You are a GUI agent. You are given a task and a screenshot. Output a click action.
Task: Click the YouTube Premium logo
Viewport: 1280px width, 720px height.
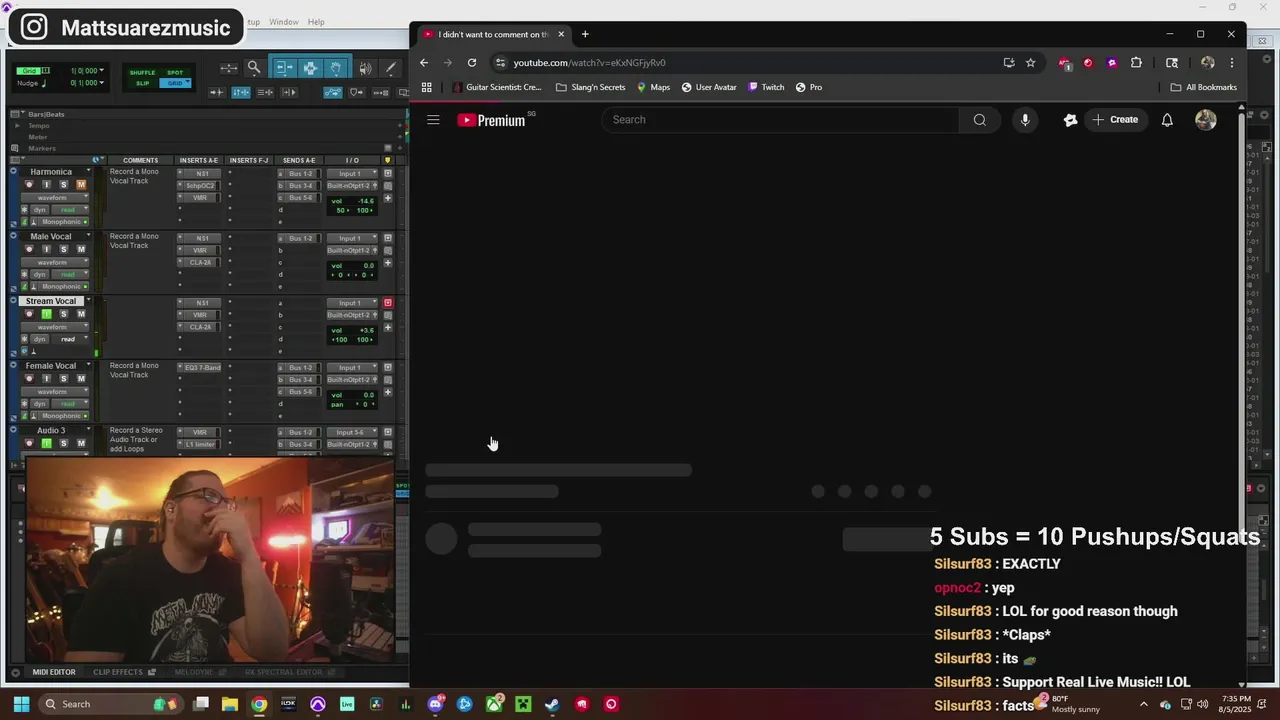[491, 120]
